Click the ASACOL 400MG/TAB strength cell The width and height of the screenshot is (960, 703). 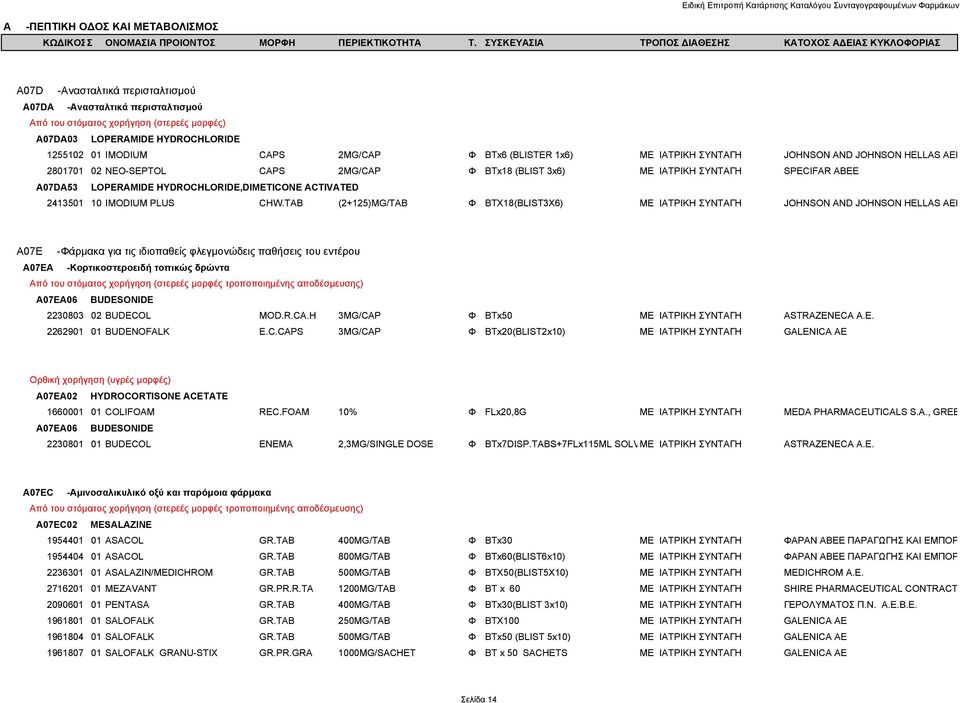pyautogui.click(x=364, y=541)
